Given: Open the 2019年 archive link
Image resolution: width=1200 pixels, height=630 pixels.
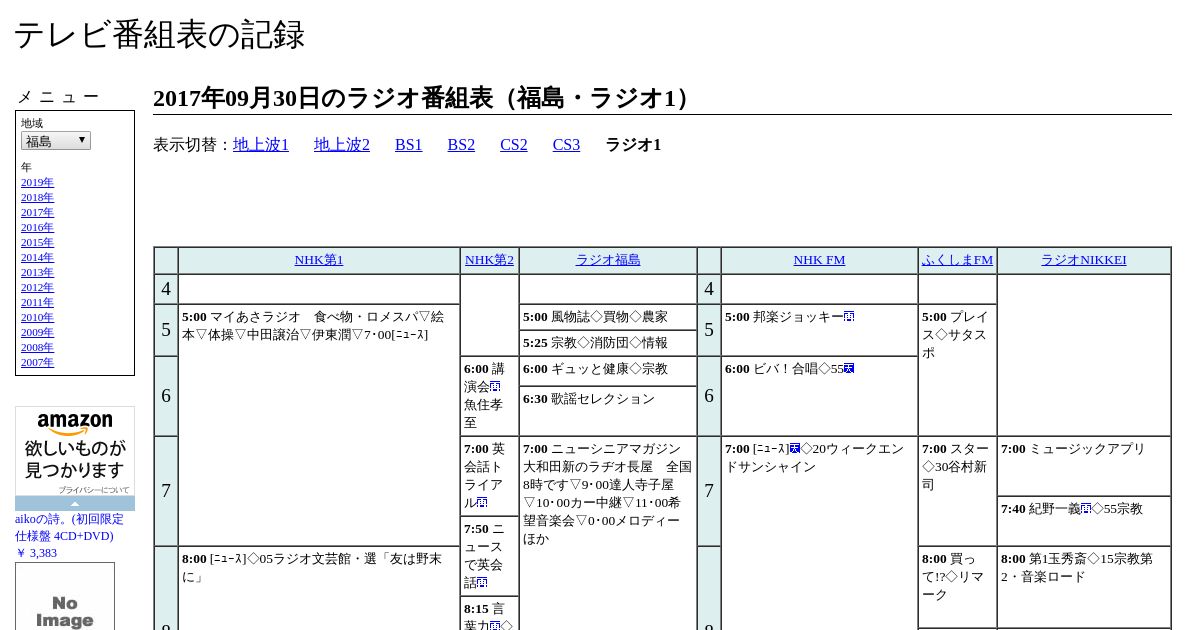Looking at the screenshot, I should coord(37,182).
